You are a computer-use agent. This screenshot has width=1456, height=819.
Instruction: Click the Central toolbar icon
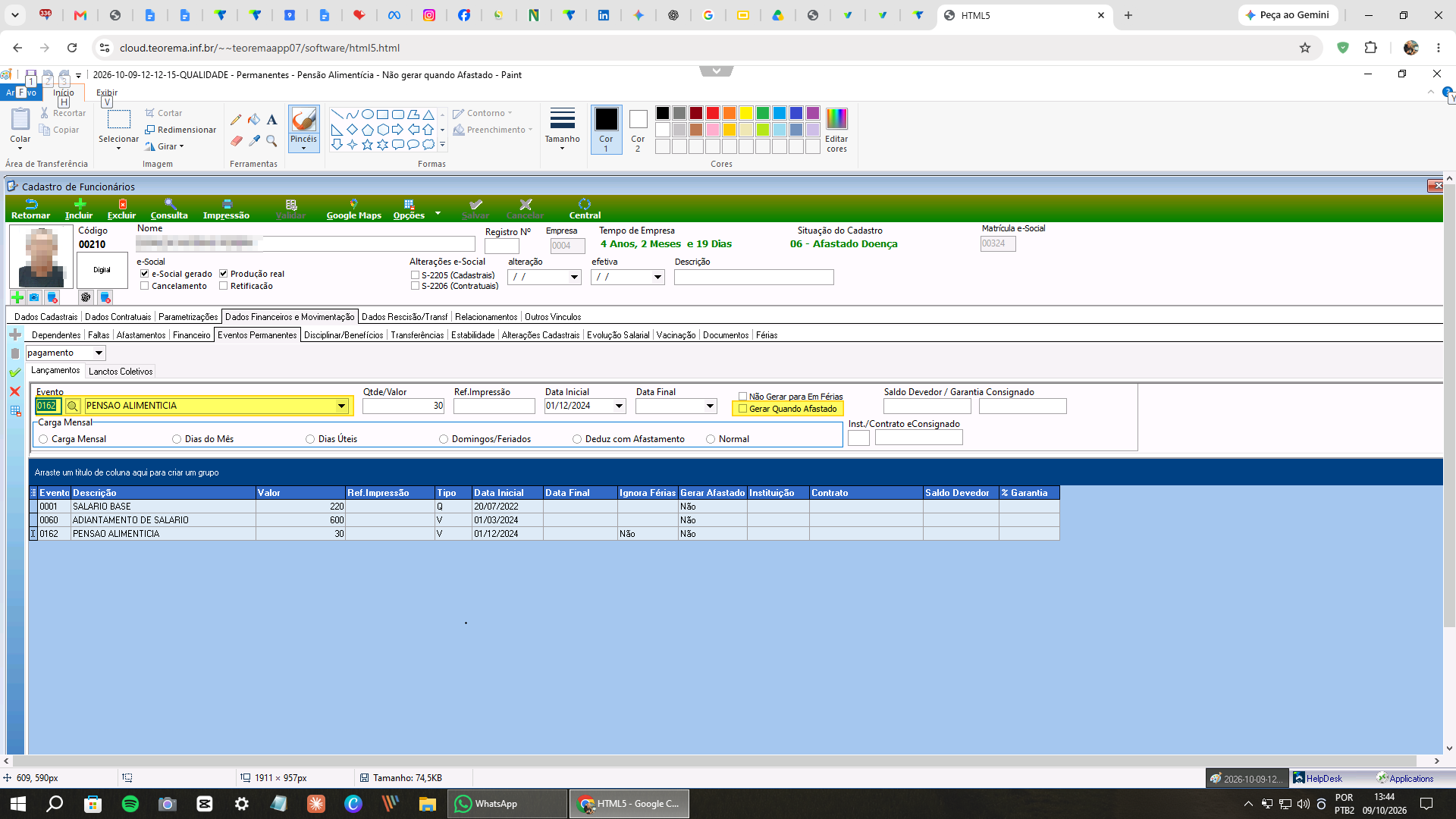coord(585,209)
